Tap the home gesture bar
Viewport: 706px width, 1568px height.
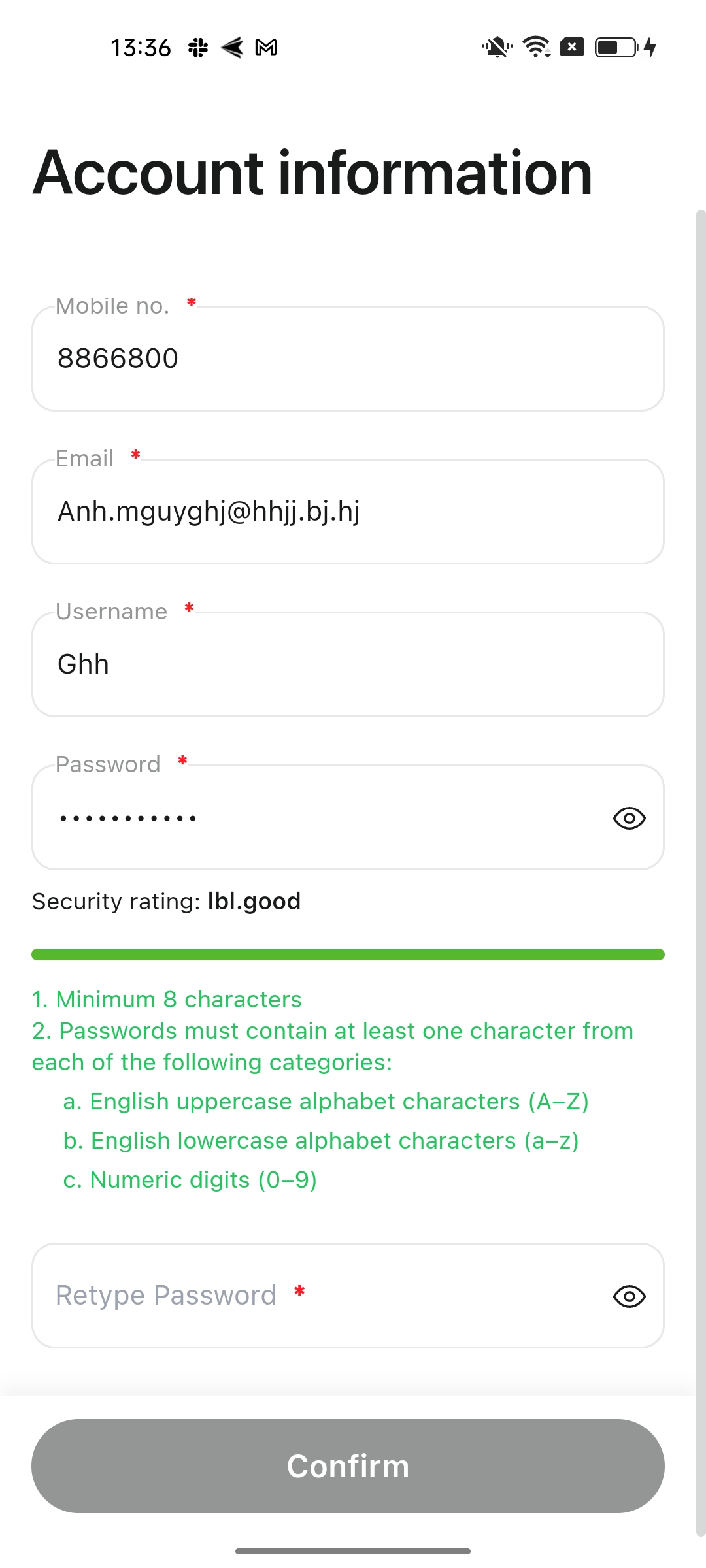(353, 1551)
